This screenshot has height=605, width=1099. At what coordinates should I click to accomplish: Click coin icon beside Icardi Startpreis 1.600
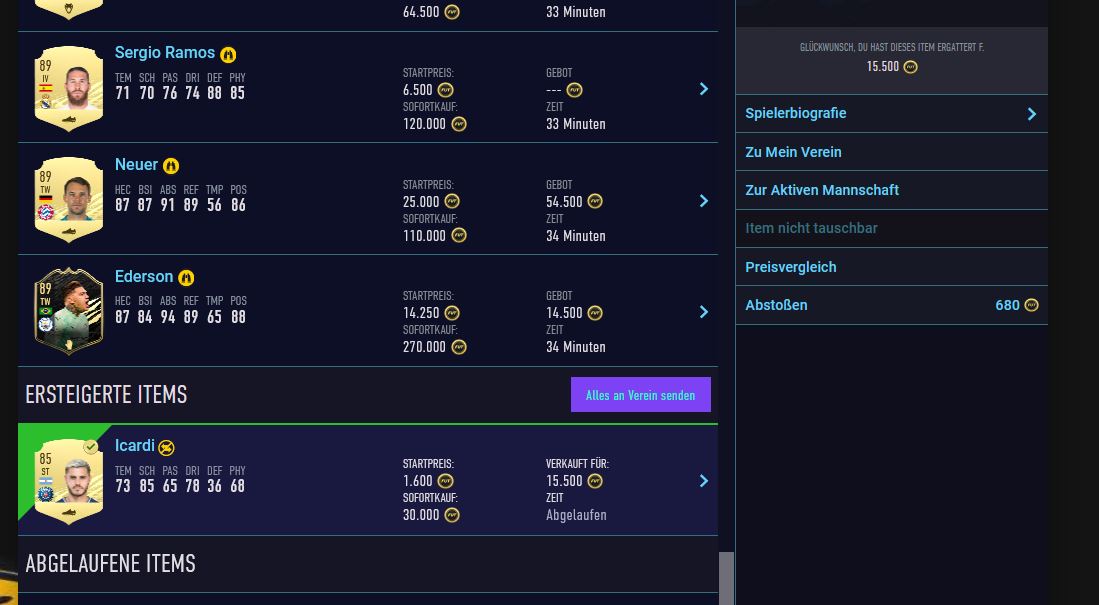[445, 482]
